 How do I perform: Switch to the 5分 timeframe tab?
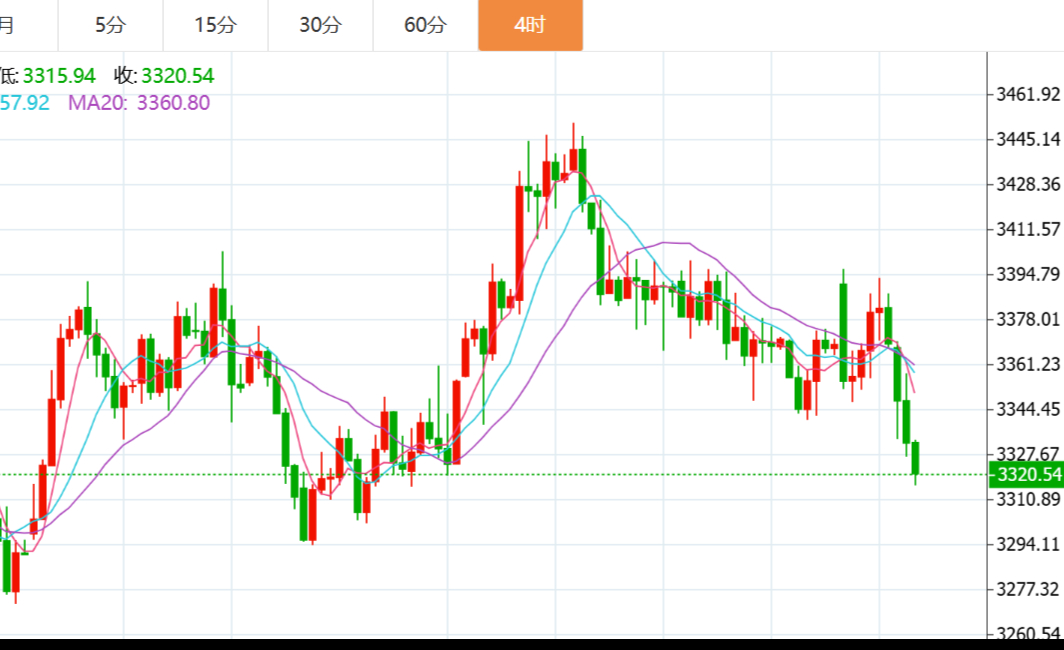(x=111, y=25)
